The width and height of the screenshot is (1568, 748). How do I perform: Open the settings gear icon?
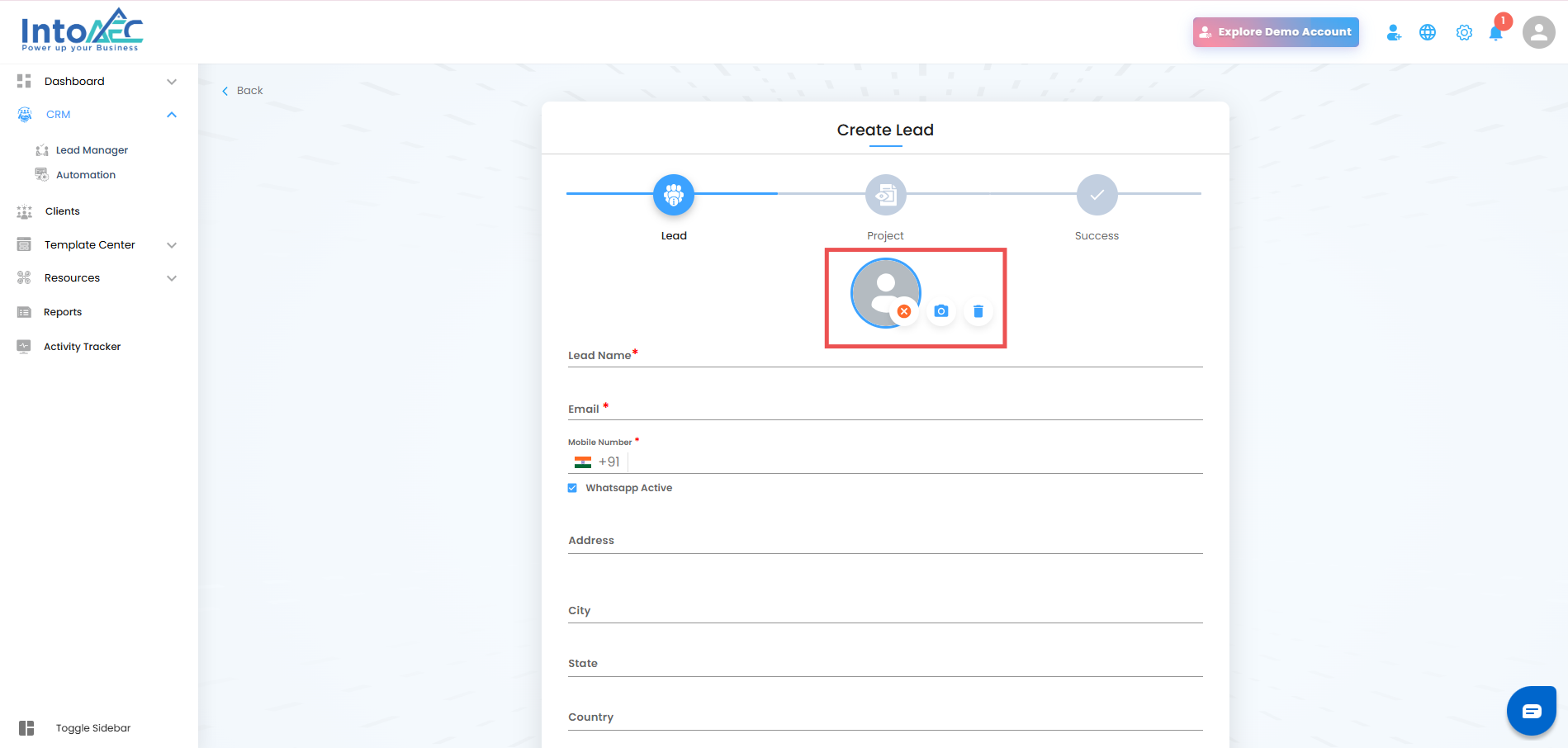(x=1464, y=32)
